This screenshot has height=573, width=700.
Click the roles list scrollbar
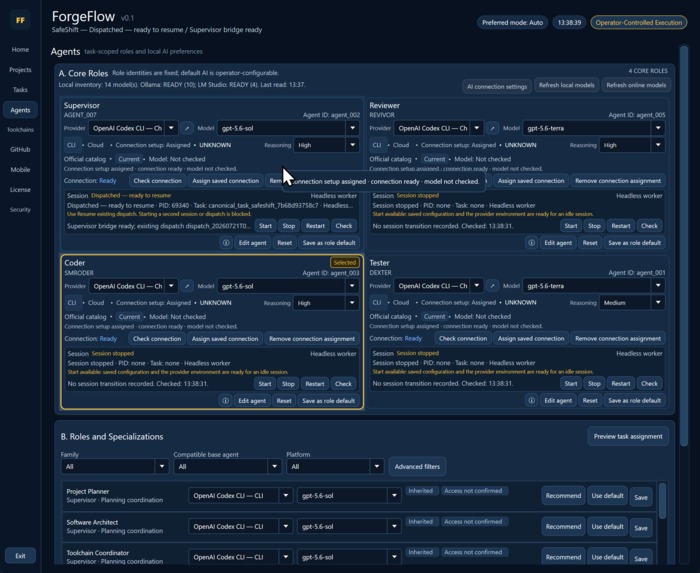pyautogui.click(x=662, y=501)
